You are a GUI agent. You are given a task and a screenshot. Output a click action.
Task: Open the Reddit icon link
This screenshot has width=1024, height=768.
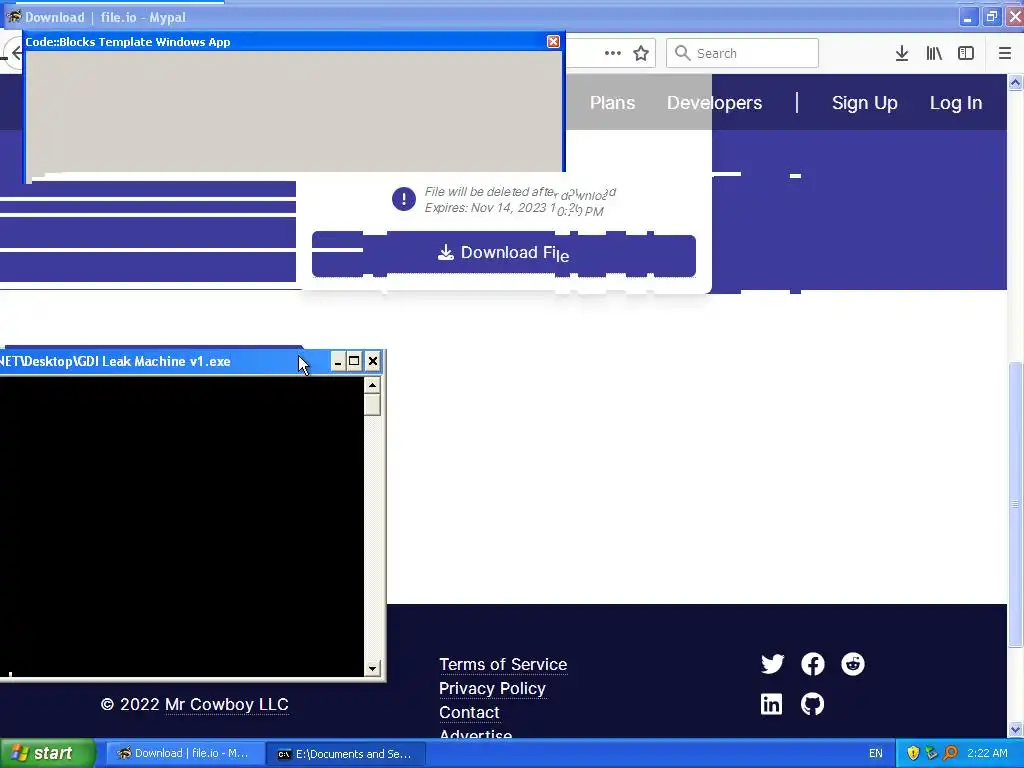pyautogui.click(x=852, y=664)
